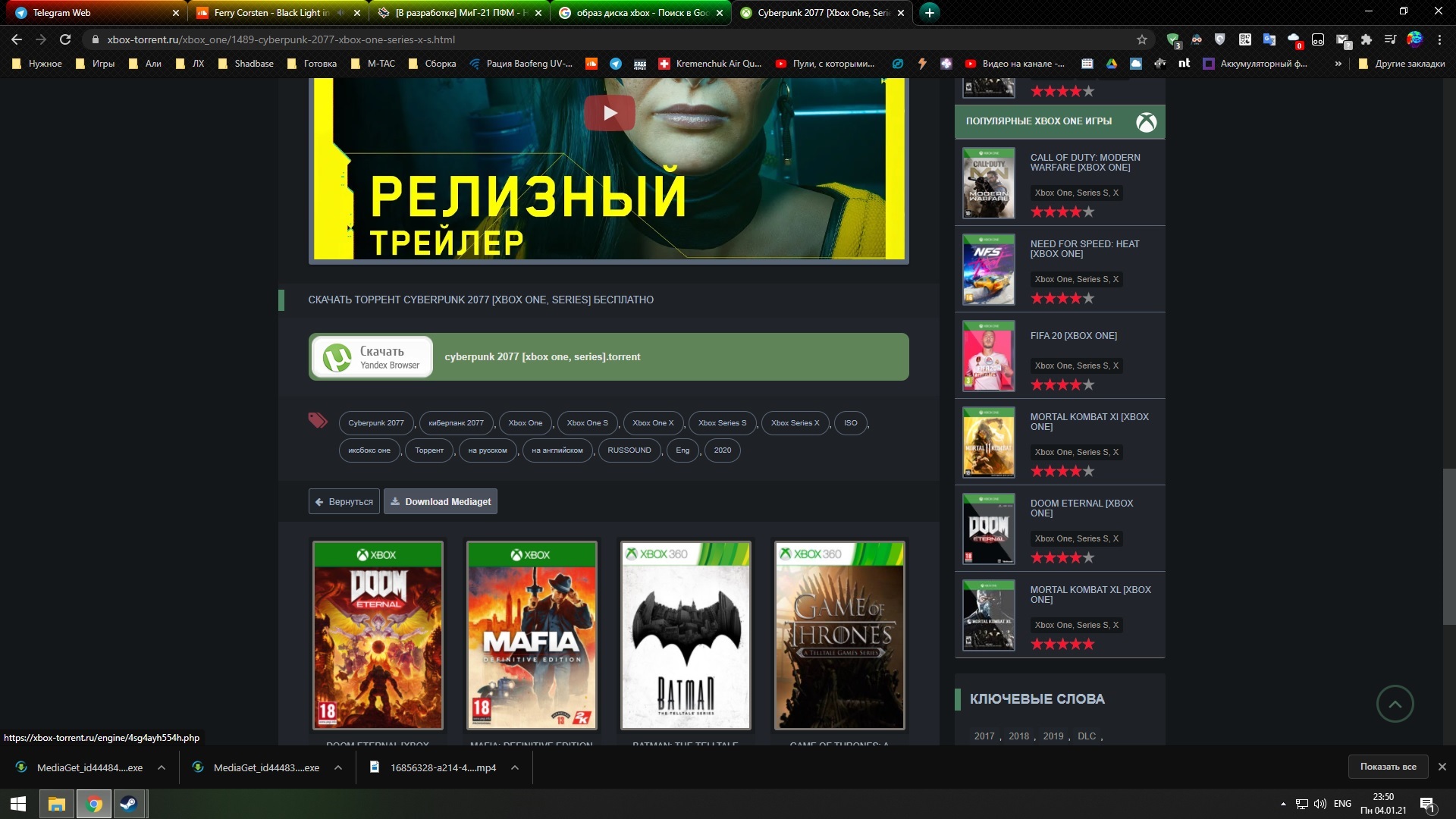Open the Рация Baofeng UV bookmark
1456x819 pixels.
coord(521,64)
